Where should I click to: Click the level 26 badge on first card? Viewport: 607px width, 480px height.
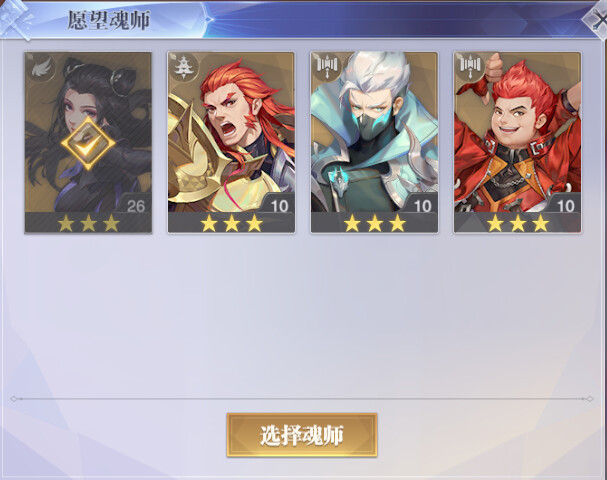[135, 206]
